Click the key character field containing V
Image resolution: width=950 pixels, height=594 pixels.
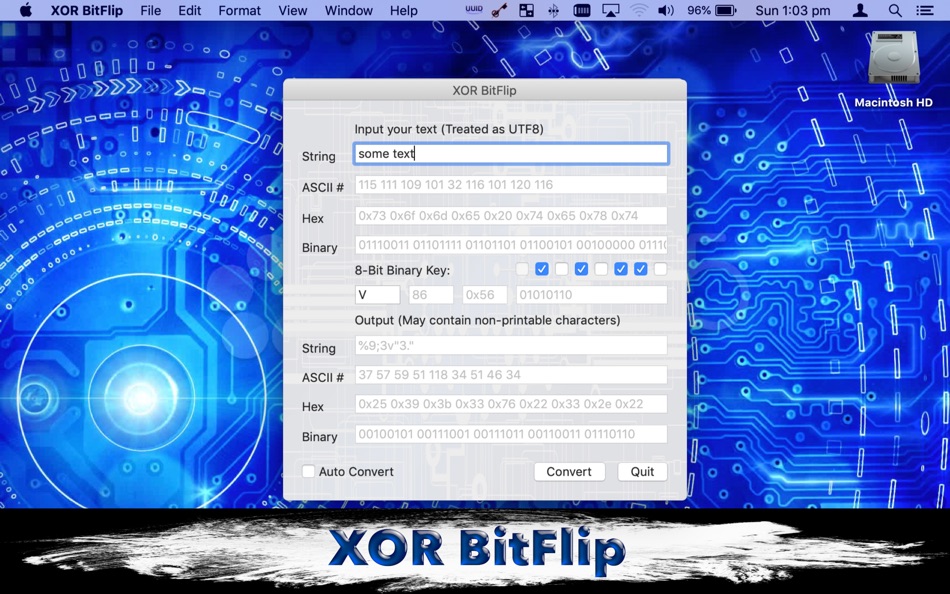377,295
